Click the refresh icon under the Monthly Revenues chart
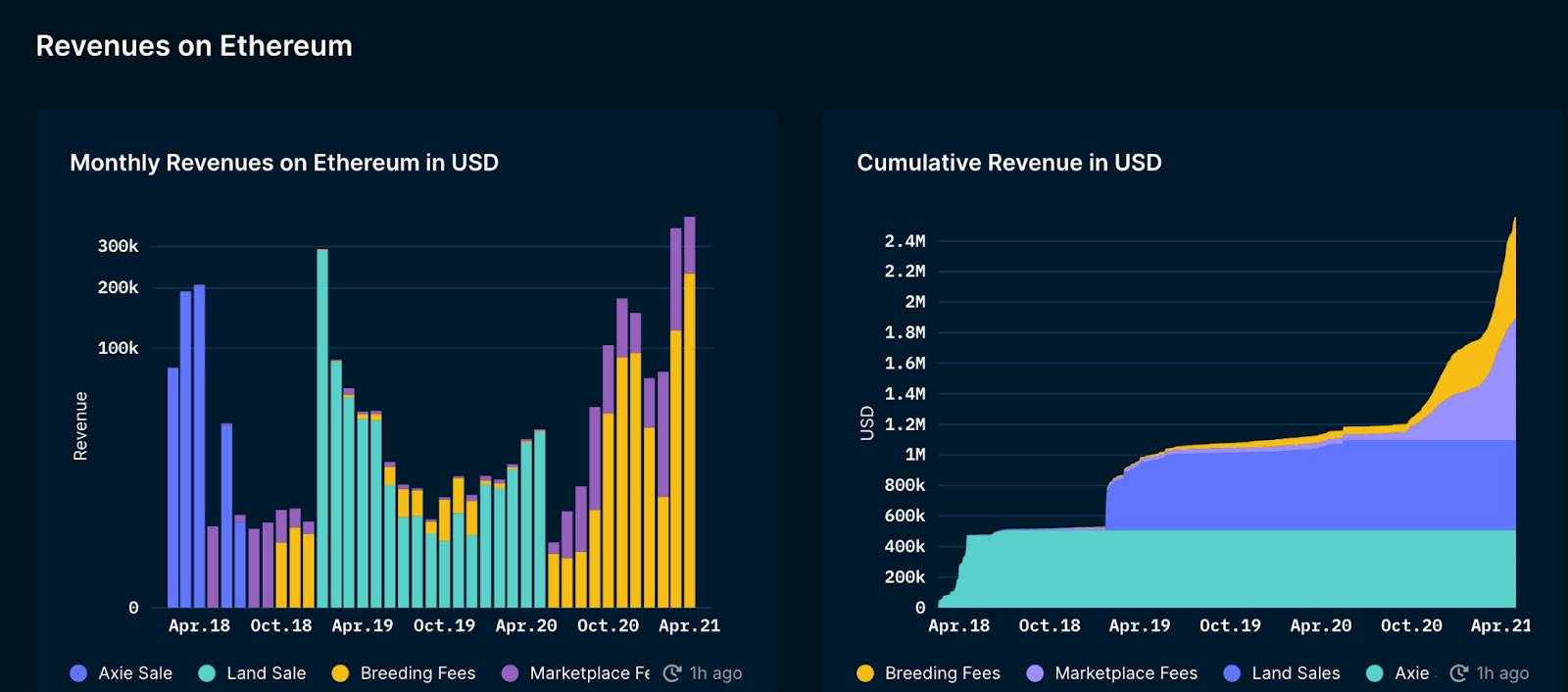The image size is (1568, 692). pos(672,673)
